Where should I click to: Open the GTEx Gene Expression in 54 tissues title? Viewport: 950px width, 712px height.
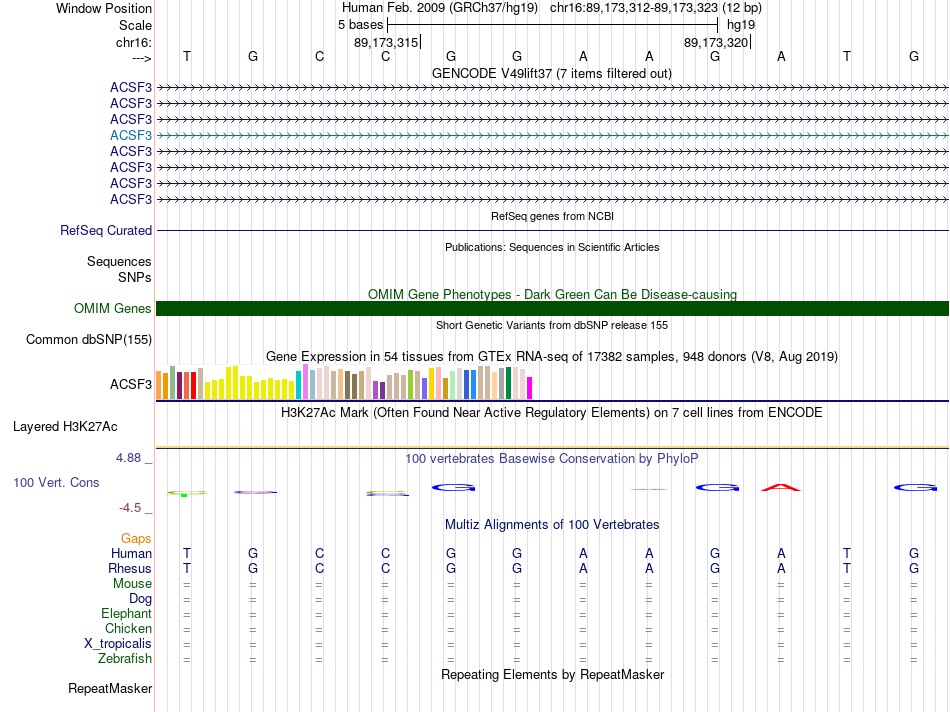(552, 356)
